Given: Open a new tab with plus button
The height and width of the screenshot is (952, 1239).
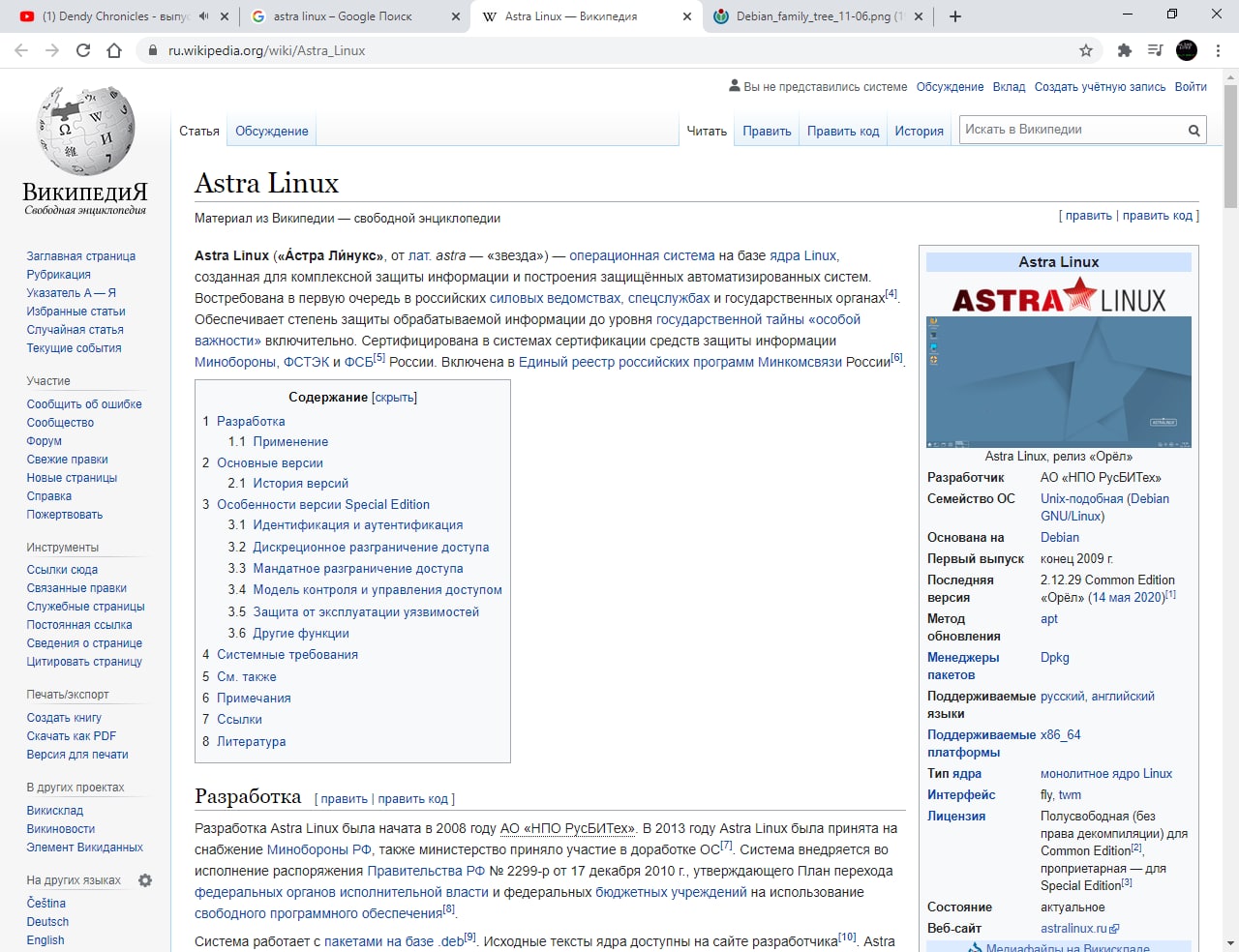Looking at the screenshot, I should (955, 16).
